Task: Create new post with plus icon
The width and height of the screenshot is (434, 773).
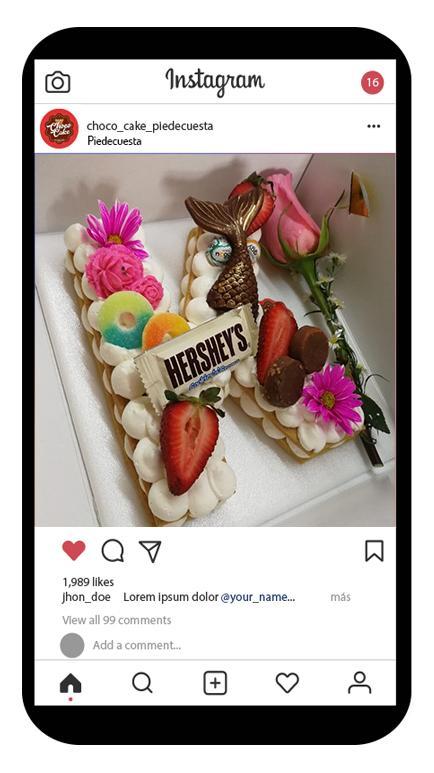Action: (215, 683)
